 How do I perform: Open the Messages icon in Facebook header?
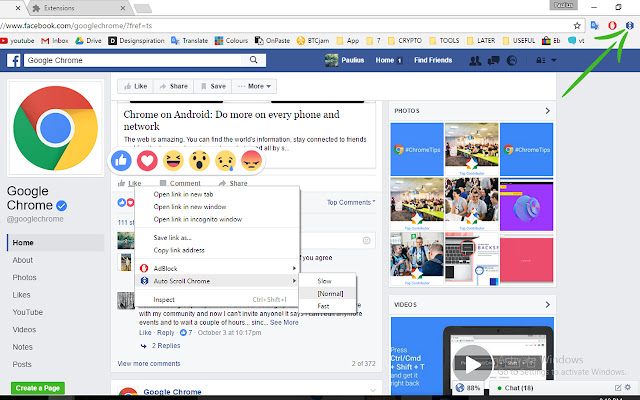(493, 60)
